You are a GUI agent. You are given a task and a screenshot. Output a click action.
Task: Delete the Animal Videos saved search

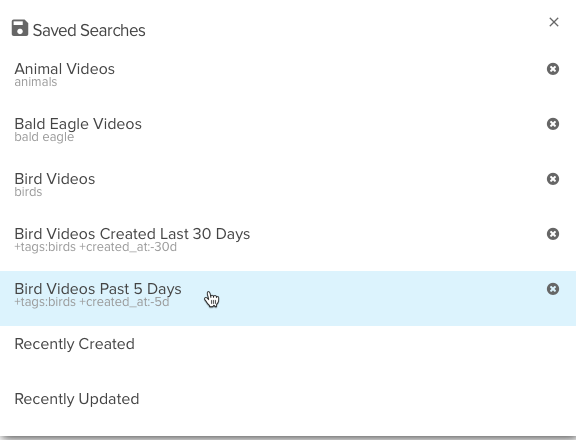point(553,69)
